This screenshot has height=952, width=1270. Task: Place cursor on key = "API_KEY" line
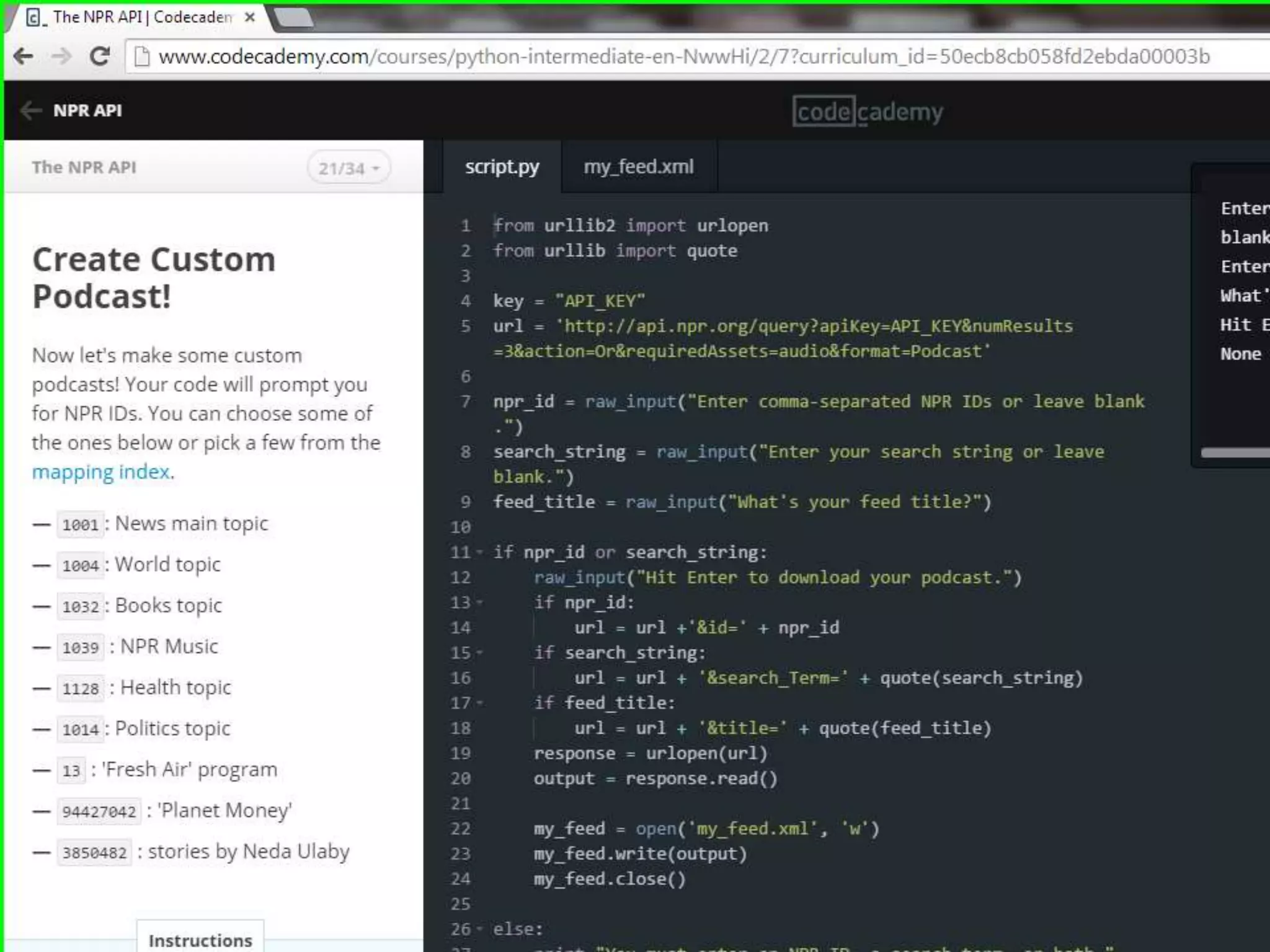(x=569, y=301)
